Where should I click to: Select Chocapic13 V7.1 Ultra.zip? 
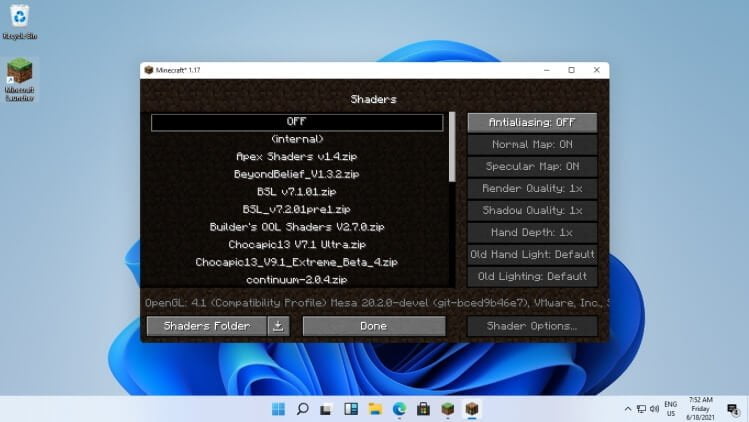pyautogui.click(x=297, y=245)
